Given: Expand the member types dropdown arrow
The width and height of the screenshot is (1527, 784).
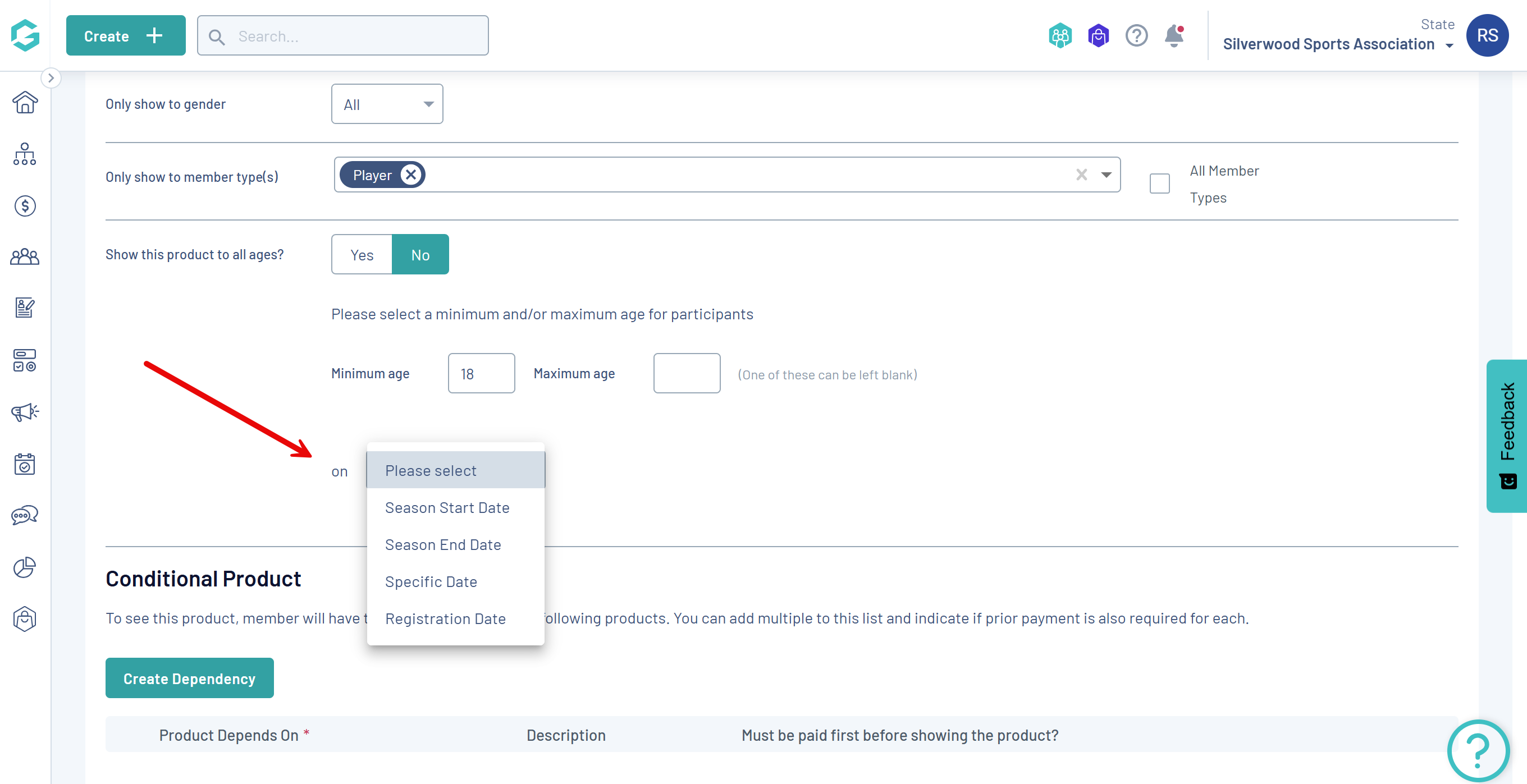Looking at the screenshot, I should click(x=1106, y=175).
